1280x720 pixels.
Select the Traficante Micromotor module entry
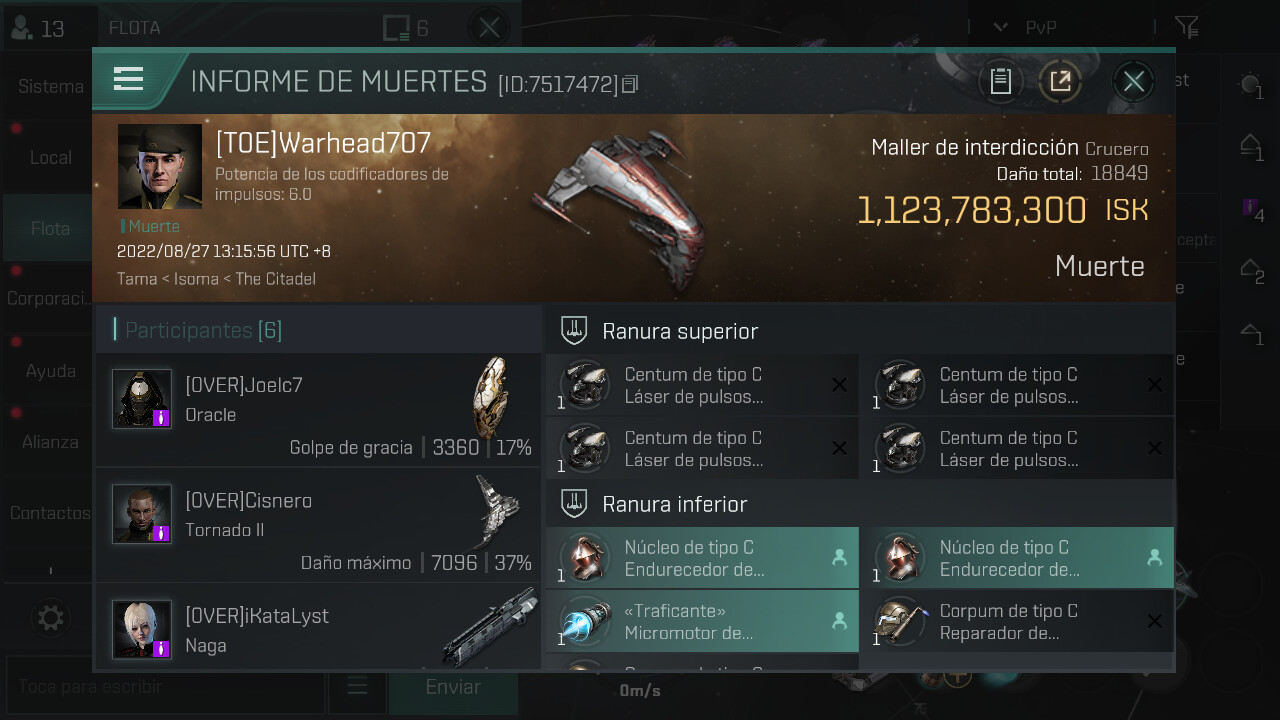[x=702, y=621]
